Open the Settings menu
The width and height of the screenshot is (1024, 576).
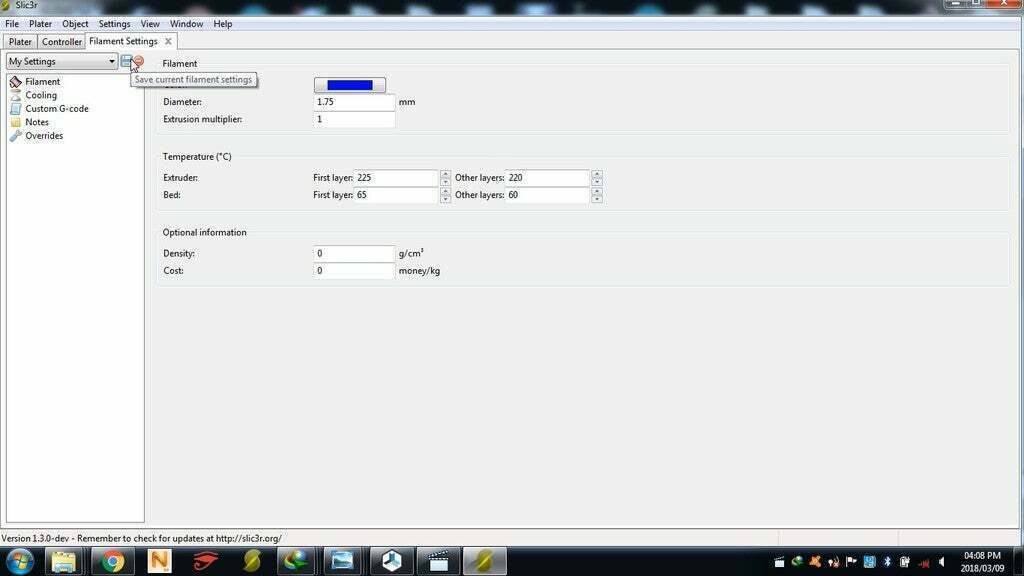point(114,24)
